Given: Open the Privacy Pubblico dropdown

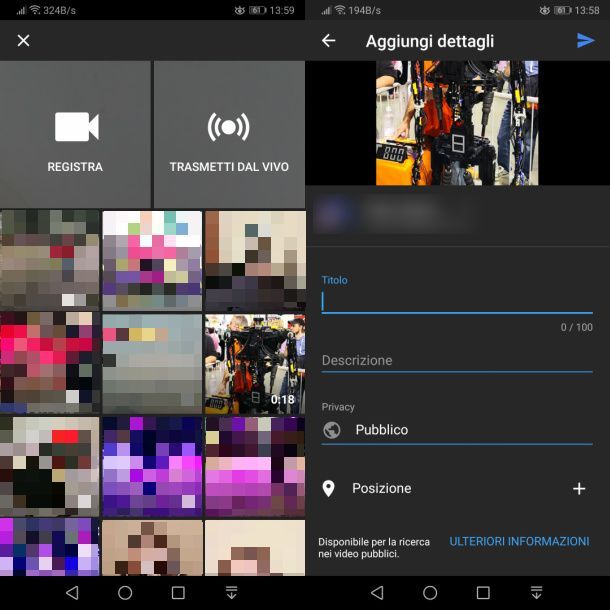Looking at the screenshot, I should coord(457,430).
